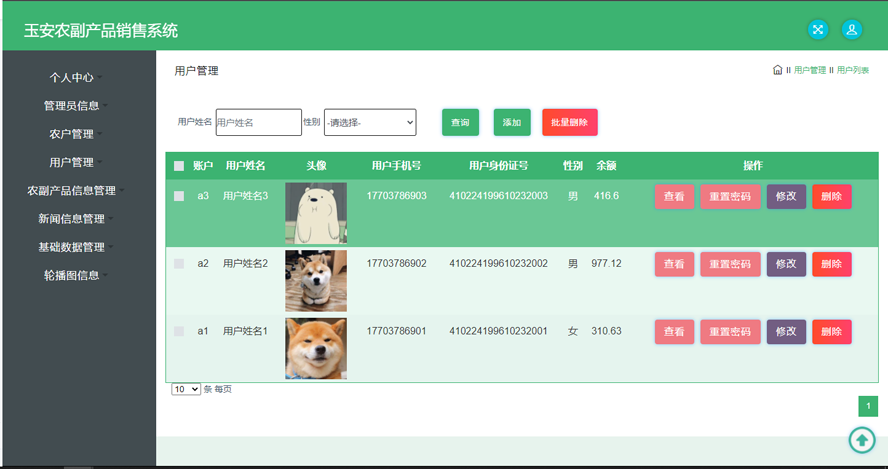Click the polar bear avatar of a3
This screenshot has height=469, width=888.
[x=316, y=213]
